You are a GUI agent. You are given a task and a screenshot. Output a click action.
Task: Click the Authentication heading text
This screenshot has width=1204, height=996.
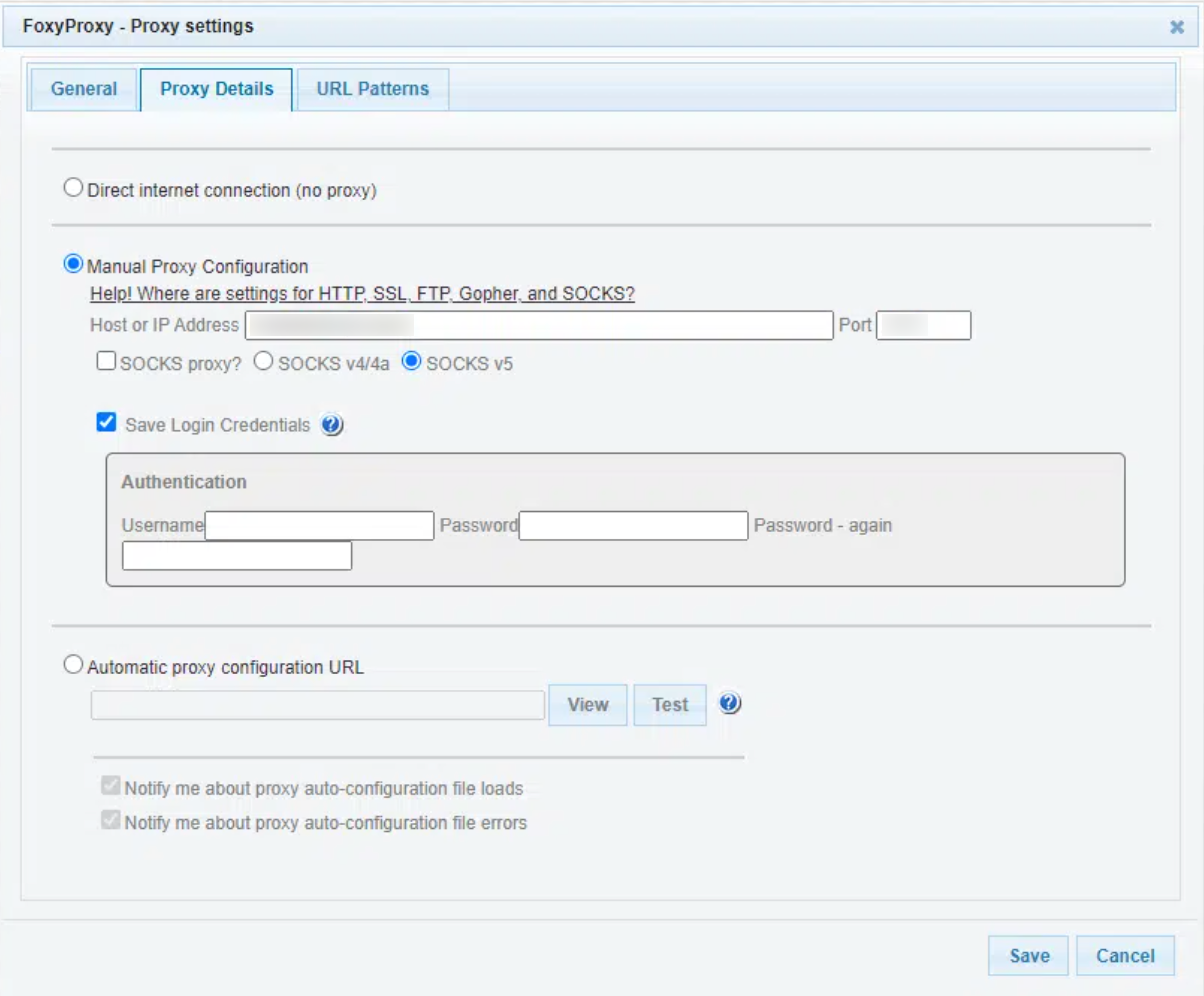pyautogui.click(x=184, y=482)
